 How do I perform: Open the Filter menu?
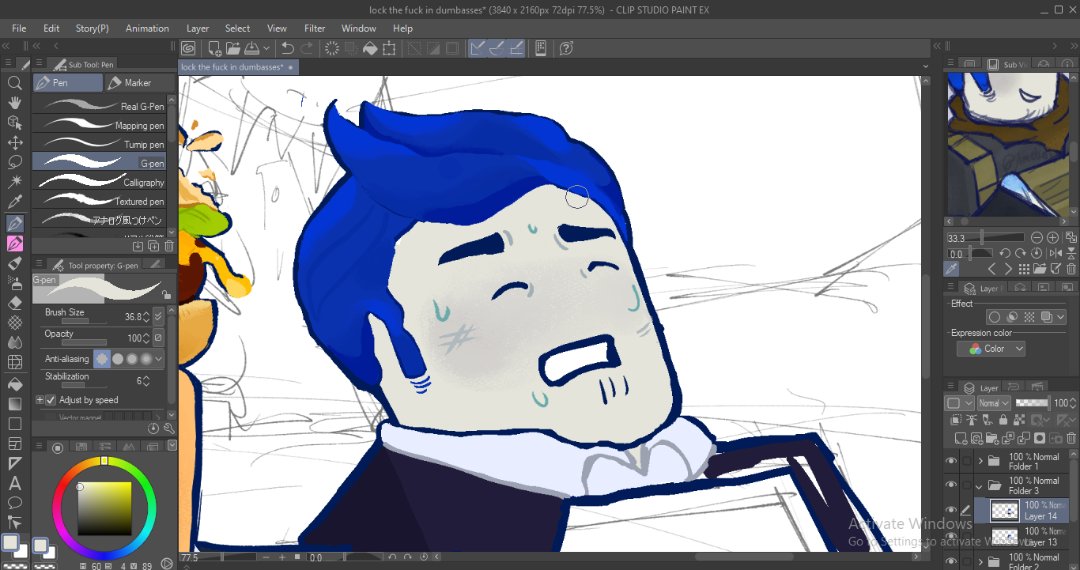click(315, 28)
